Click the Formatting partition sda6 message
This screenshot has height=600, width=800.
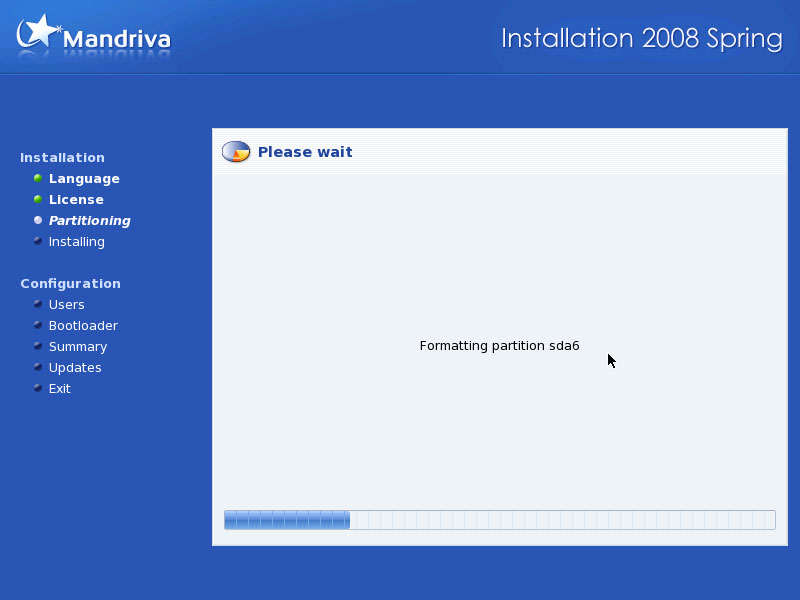[x=499, y=346]
